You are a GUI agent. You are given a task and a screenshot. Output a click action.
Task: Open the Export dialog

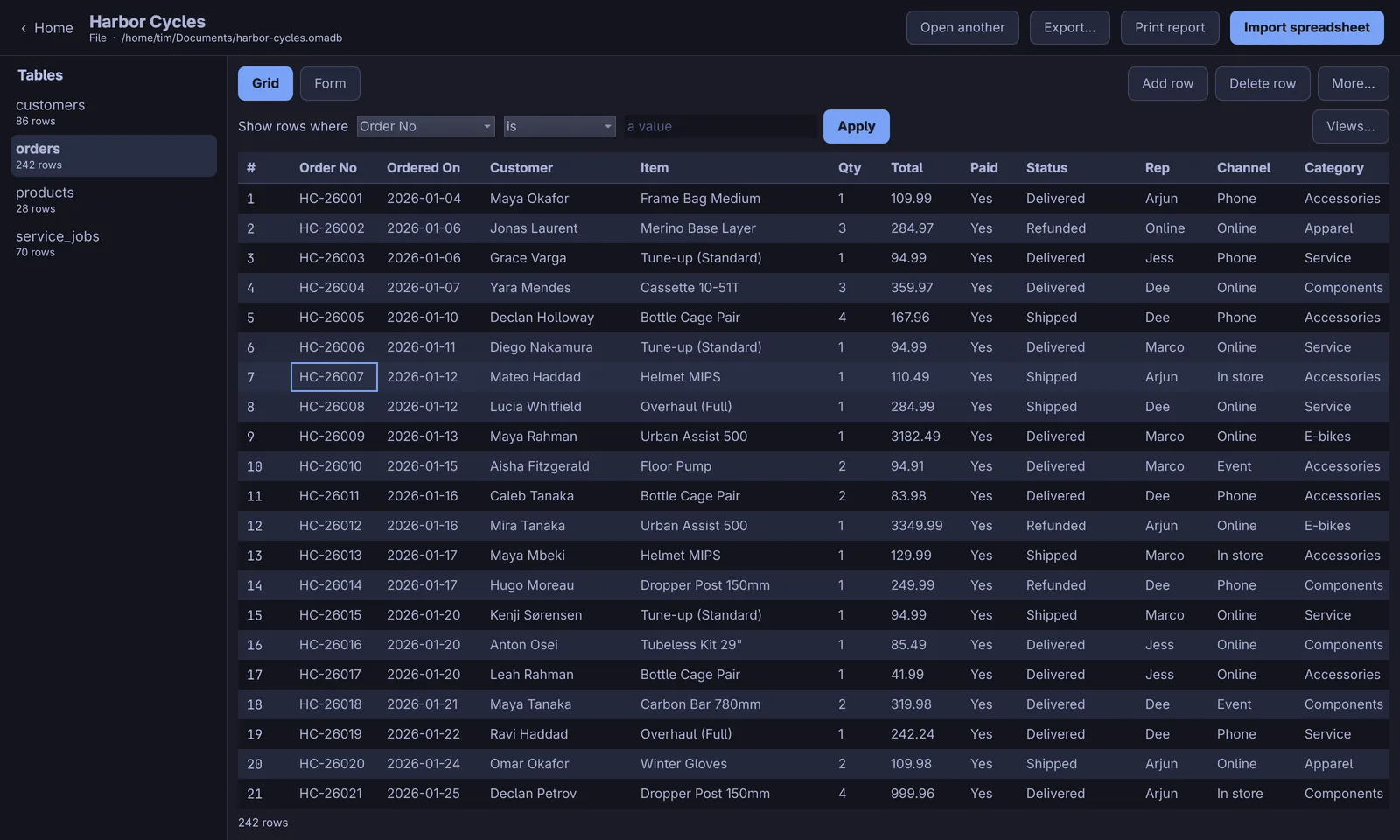coord(1069,27)
